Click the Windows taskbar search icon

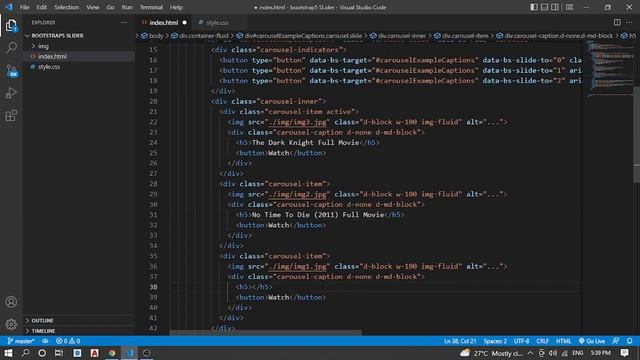click(25, 353)
